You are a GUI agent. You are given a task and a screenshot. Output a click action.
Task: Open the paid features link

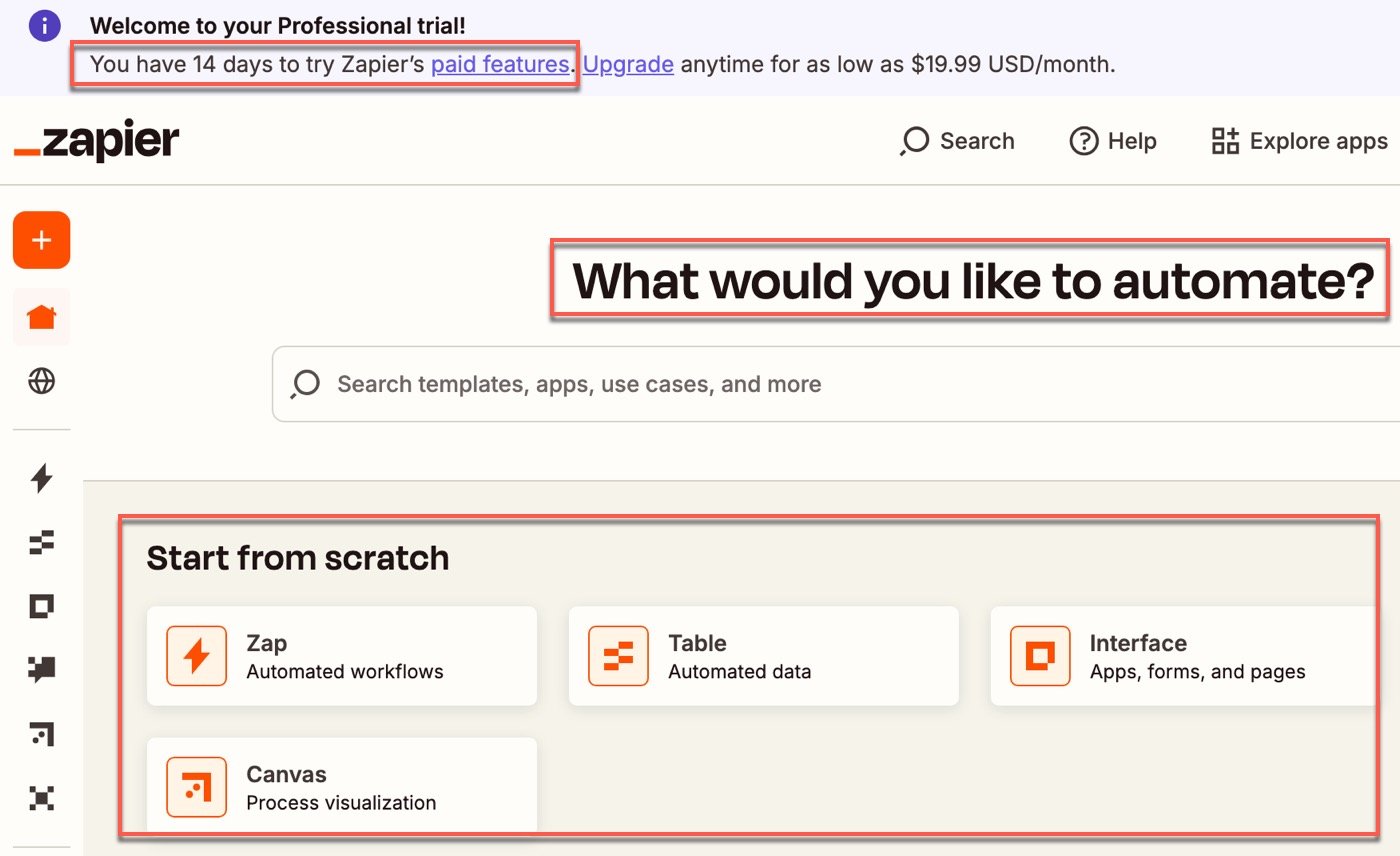(x=500, y=65)
